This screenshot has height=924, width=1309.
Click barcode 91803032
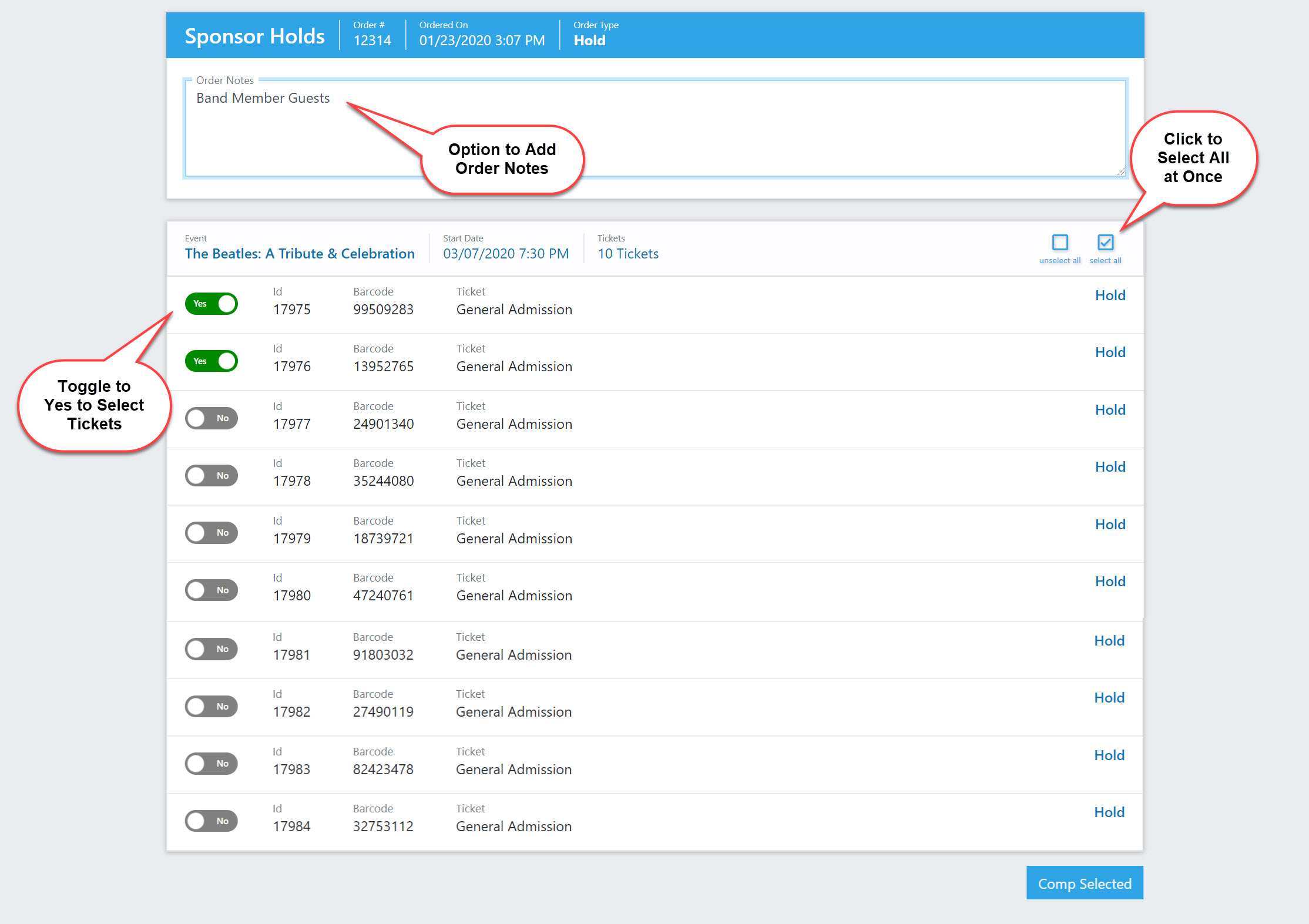[x=383, y=655]
